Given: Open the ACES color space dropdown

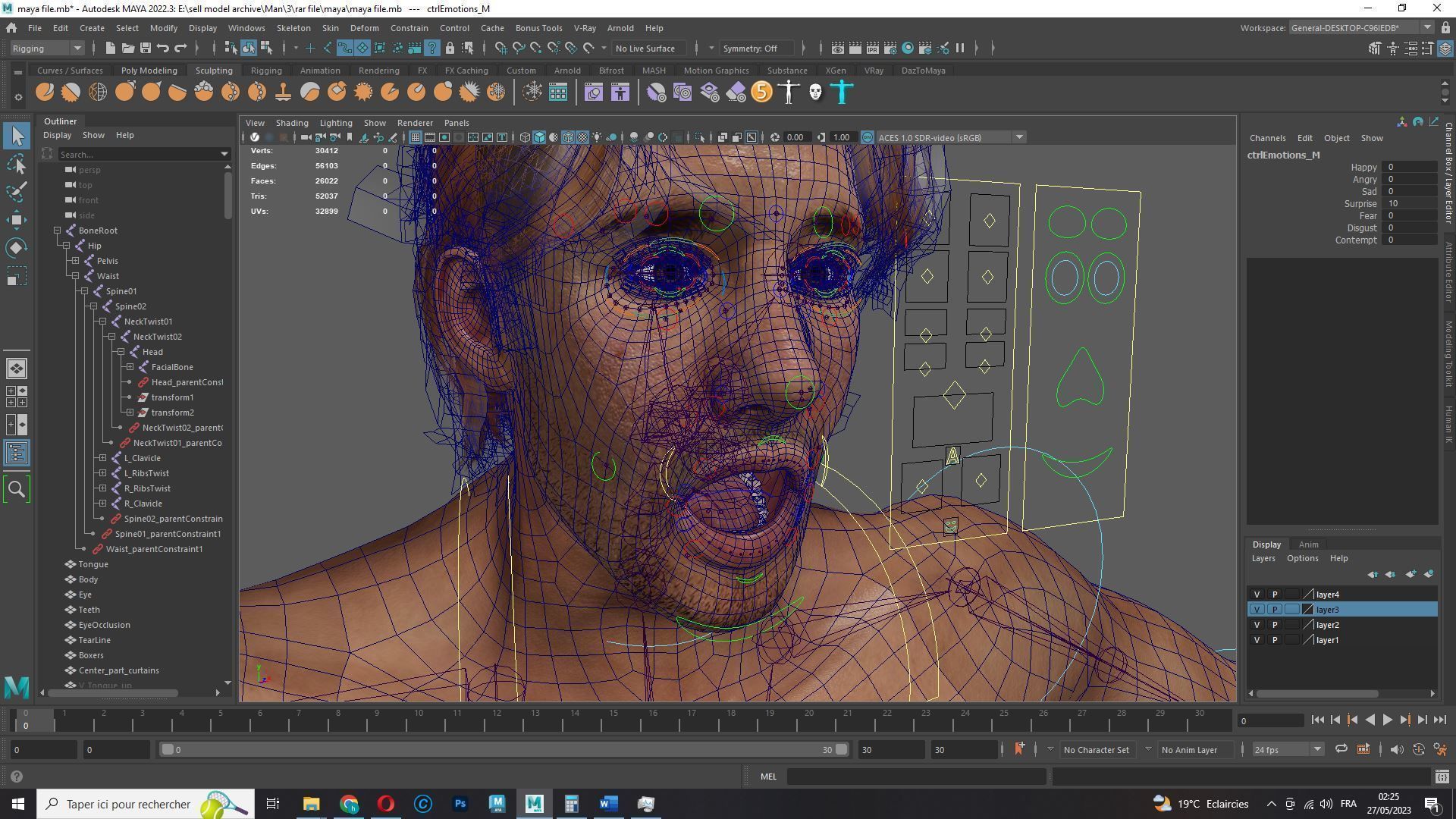Looking at the screenshot, I should click(x=951, y=137).
